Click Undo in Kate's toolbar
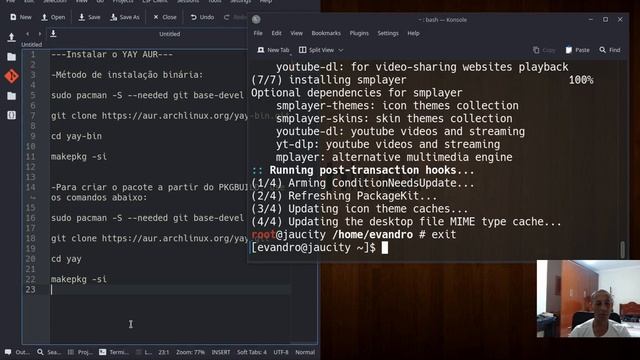640x360 pixels. coord(202,17)
